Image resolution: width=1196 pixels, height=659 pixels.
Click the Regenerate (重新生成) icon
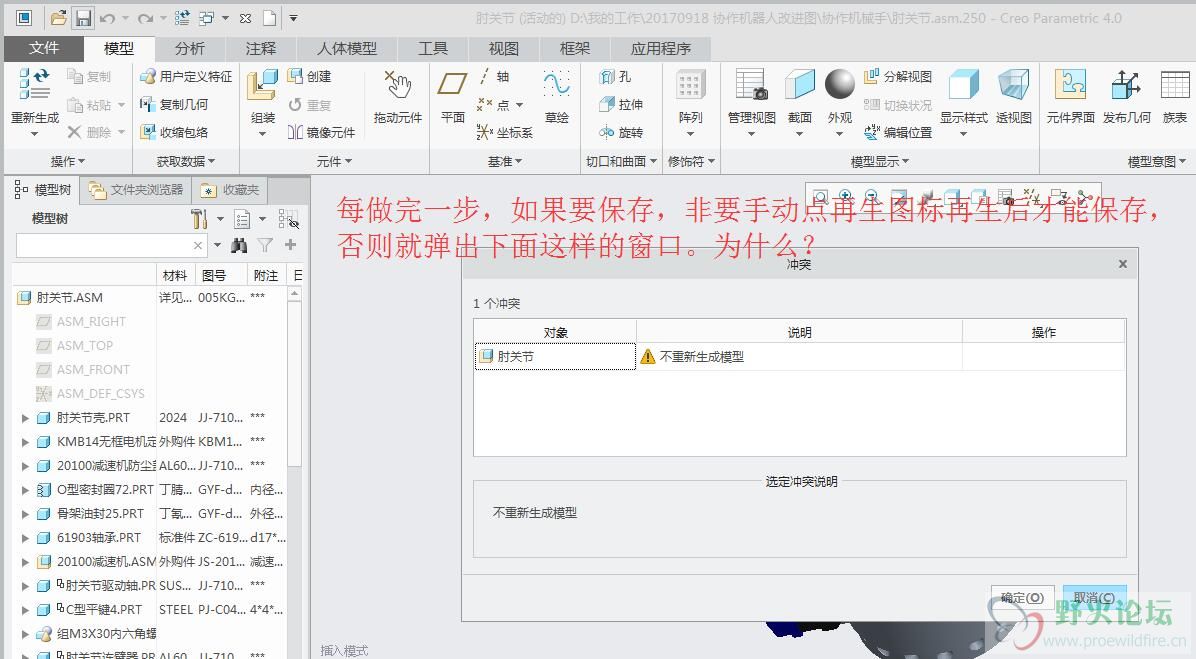click(34, 84)
